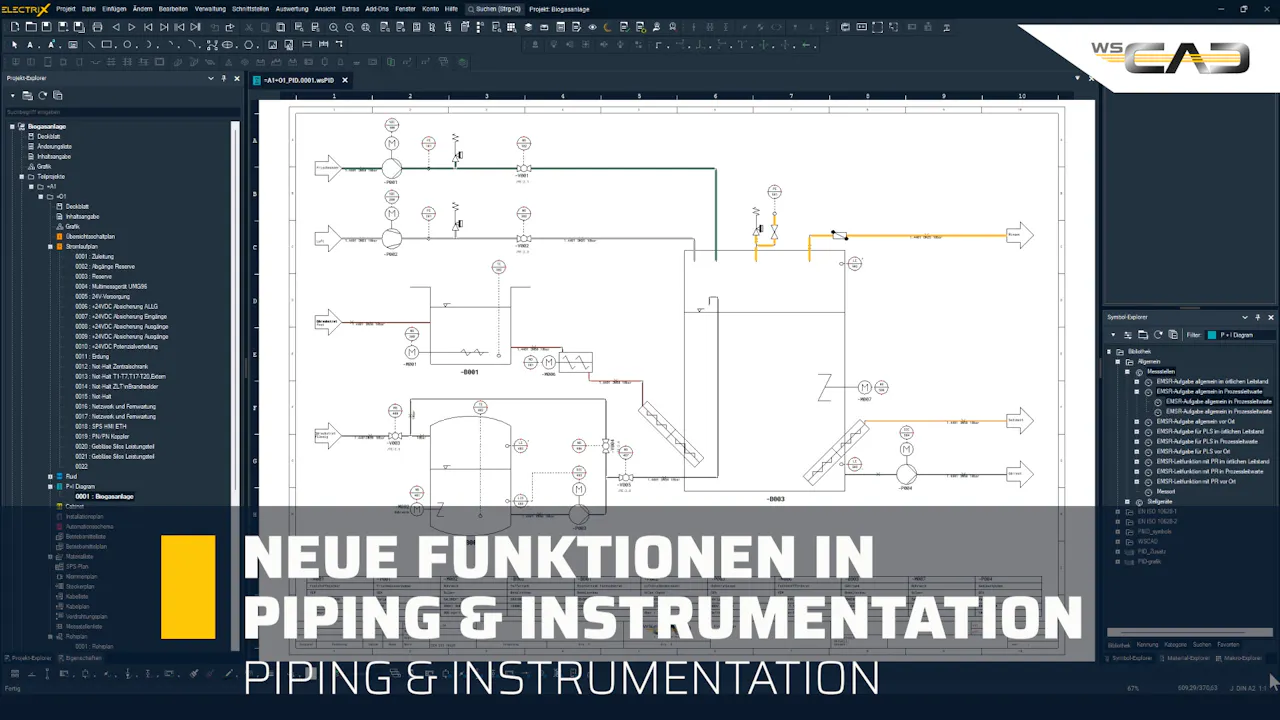Pin the Symbol-Explorer panel
The height and width of the screenshot is (720, 1280).
1258,317
